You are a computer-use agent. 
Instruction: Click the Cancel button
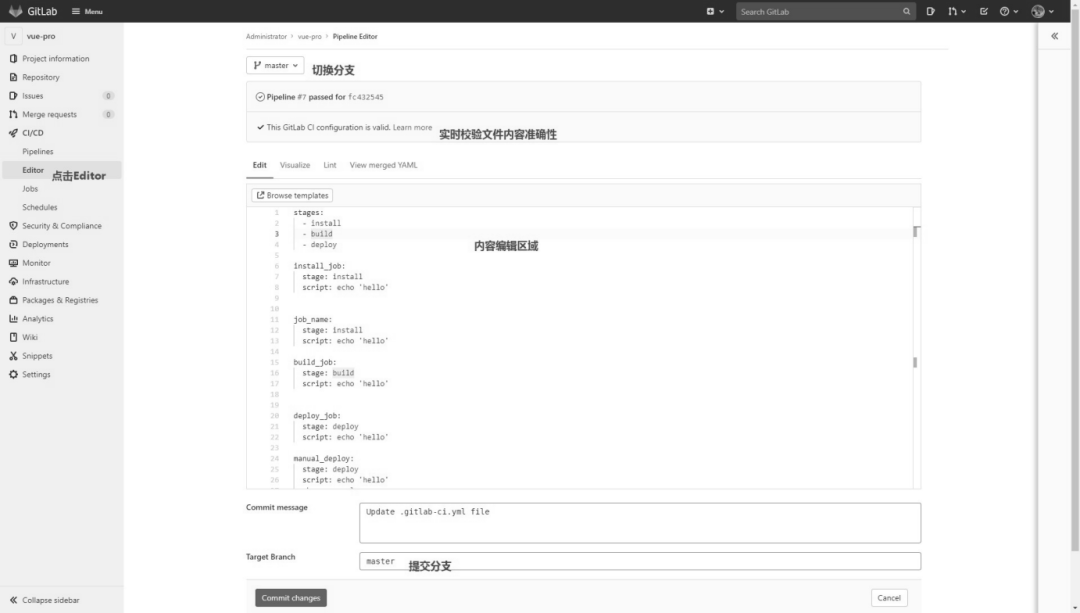[889, 598]
